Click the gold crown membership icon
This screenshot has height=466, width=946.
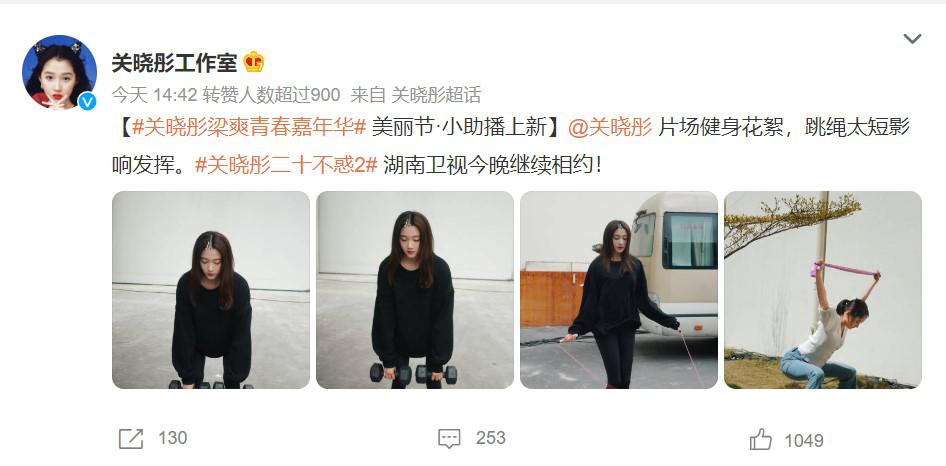tap(253, 62)
